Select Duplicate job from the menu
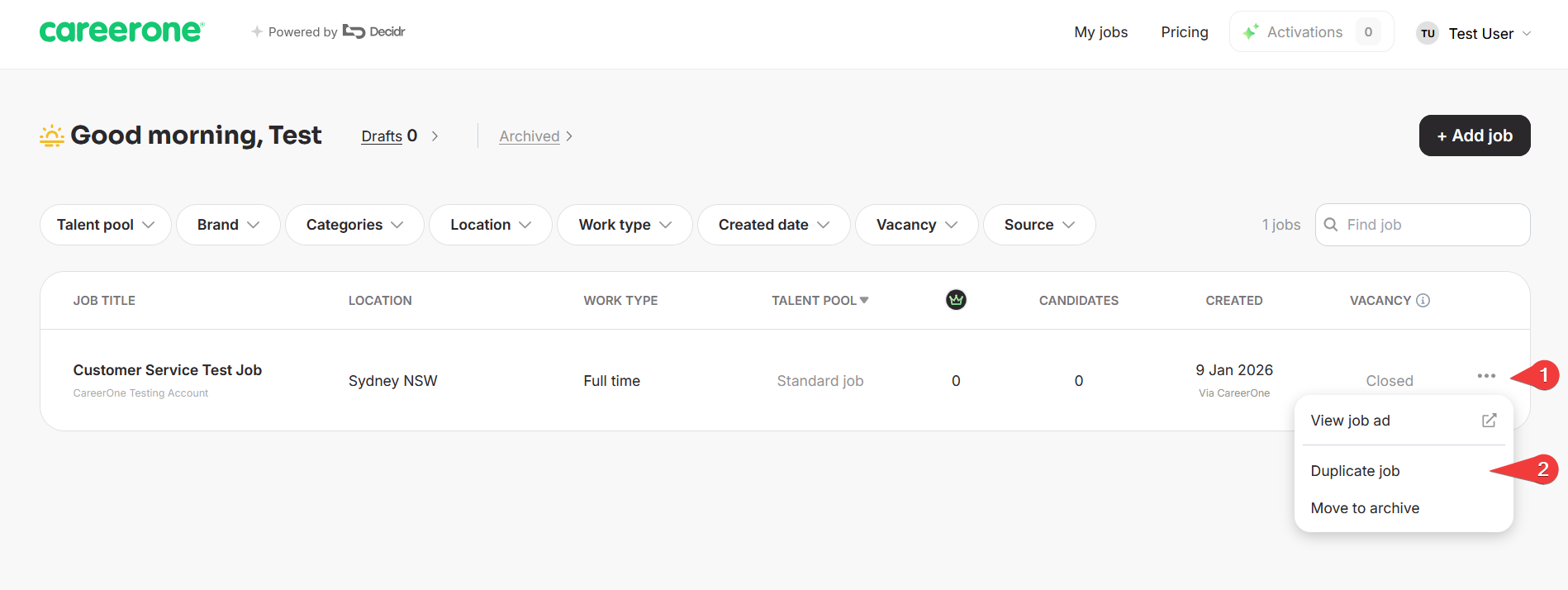 (x=1355, y=471)
